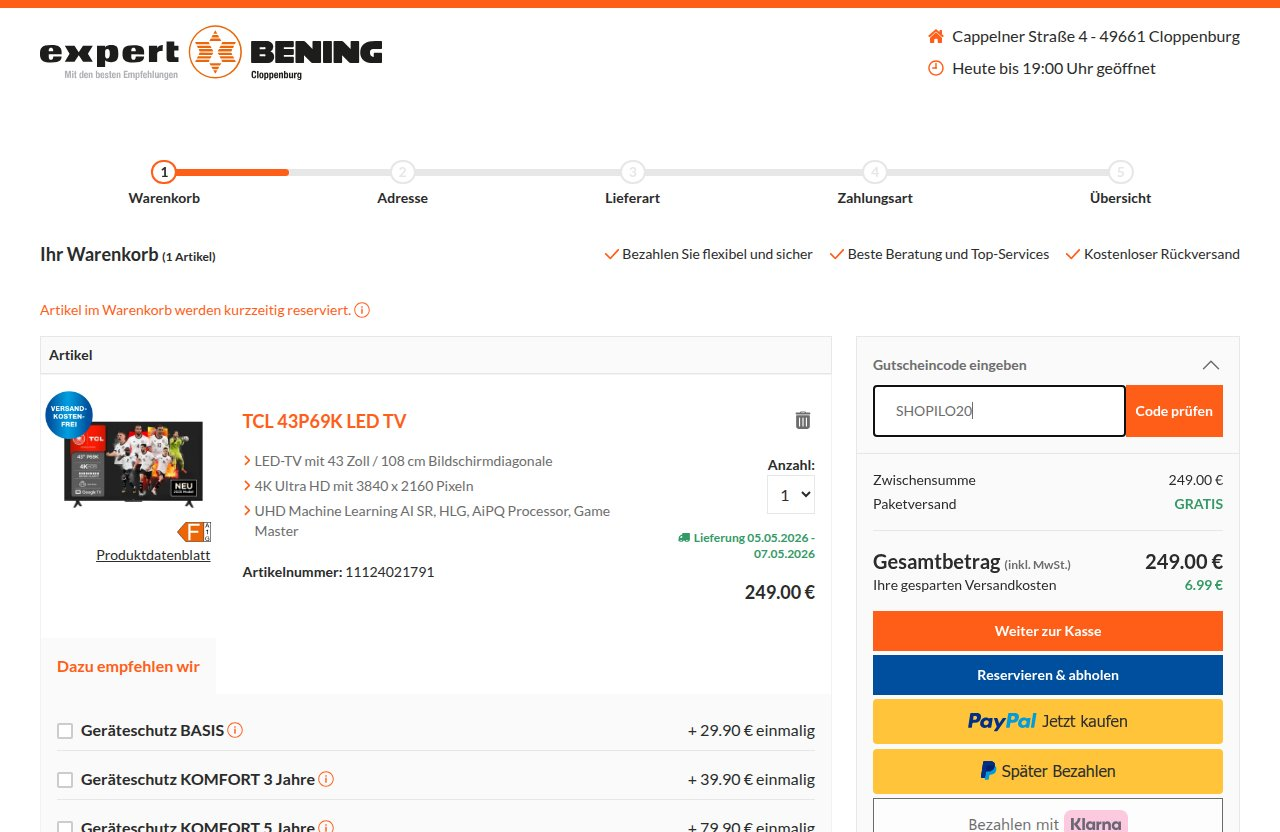Click the Versandkostenfrei blue badge
Image resolution: width=1280 pixels, height=832 pixels.
click(x=69, y=415)
